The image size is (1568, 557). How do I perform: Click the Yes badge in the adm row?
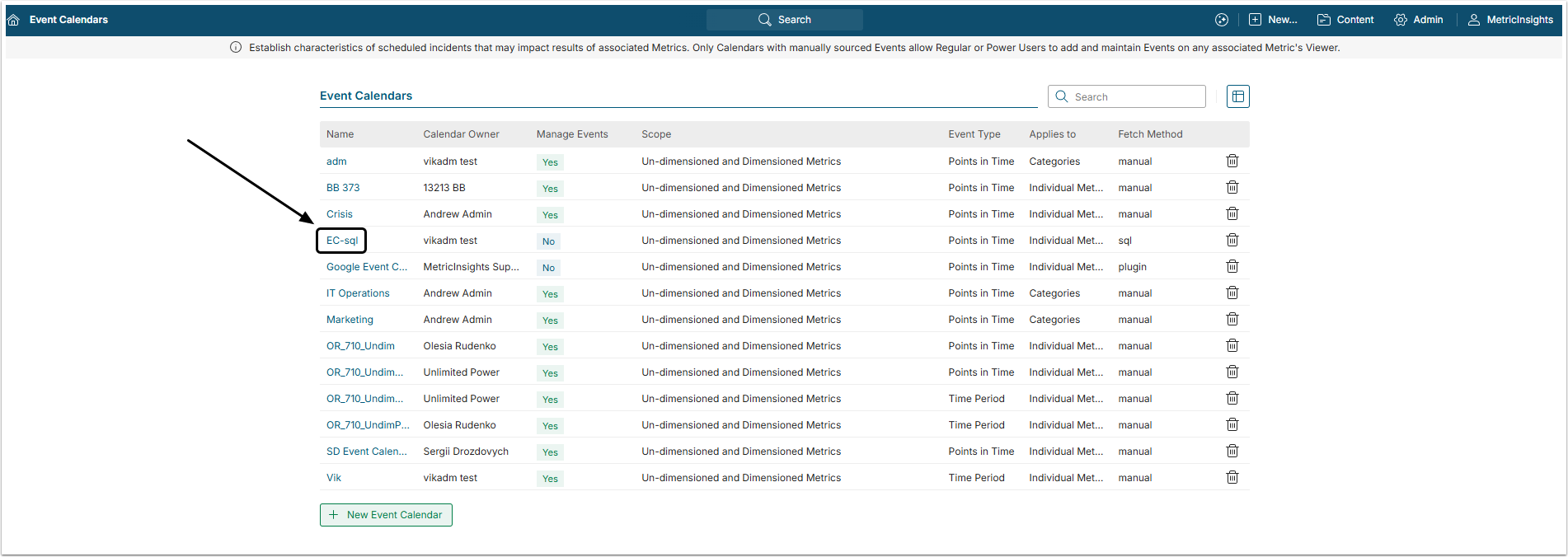coord(550,162)
